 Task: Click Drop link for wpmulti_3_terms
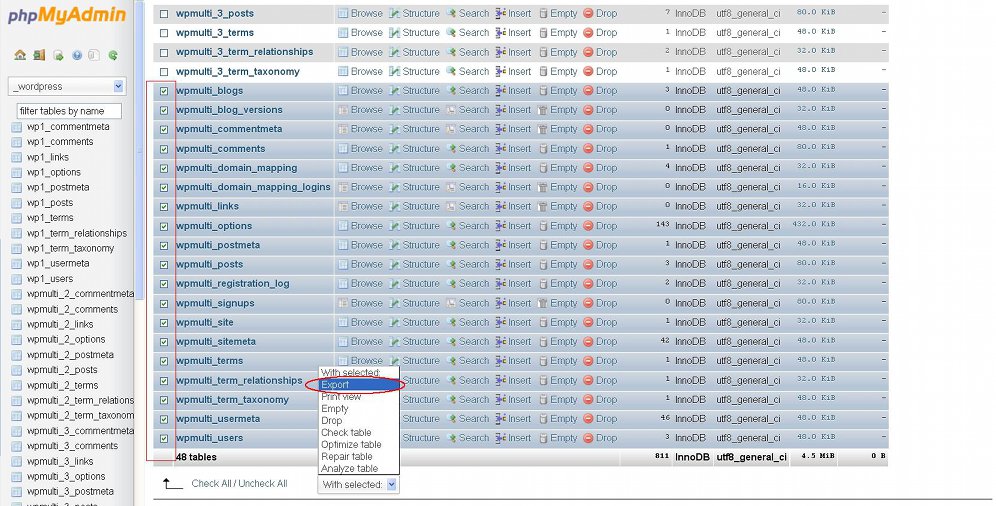pos(607,32)
